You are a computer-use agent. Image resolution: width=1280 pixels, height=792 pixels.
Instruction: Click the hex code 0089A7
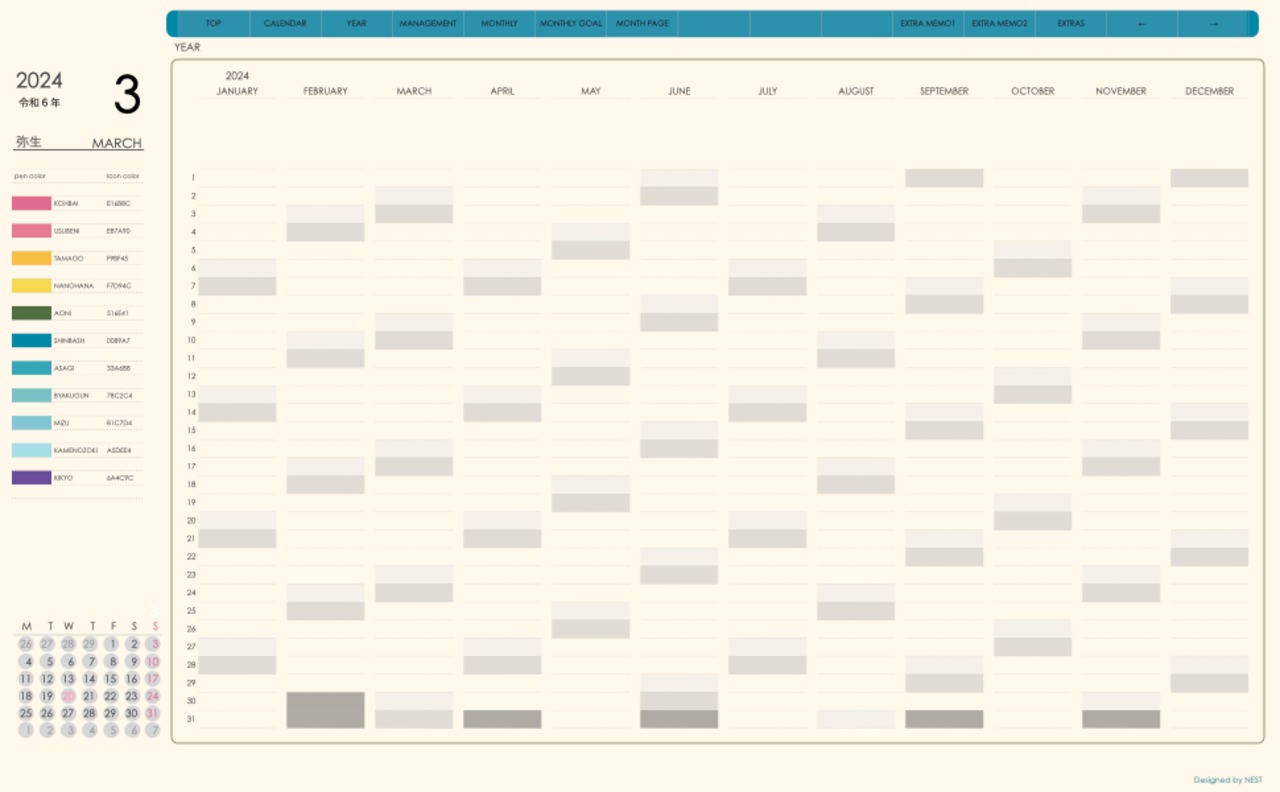[118, 341]
